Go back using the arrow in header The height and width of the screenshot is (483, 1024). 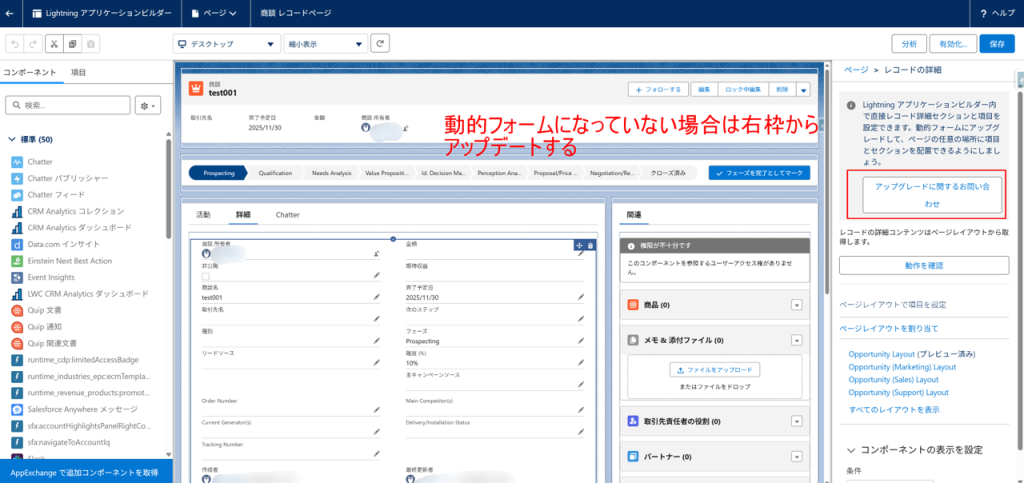pyautogui.click(x=9, y=13)
